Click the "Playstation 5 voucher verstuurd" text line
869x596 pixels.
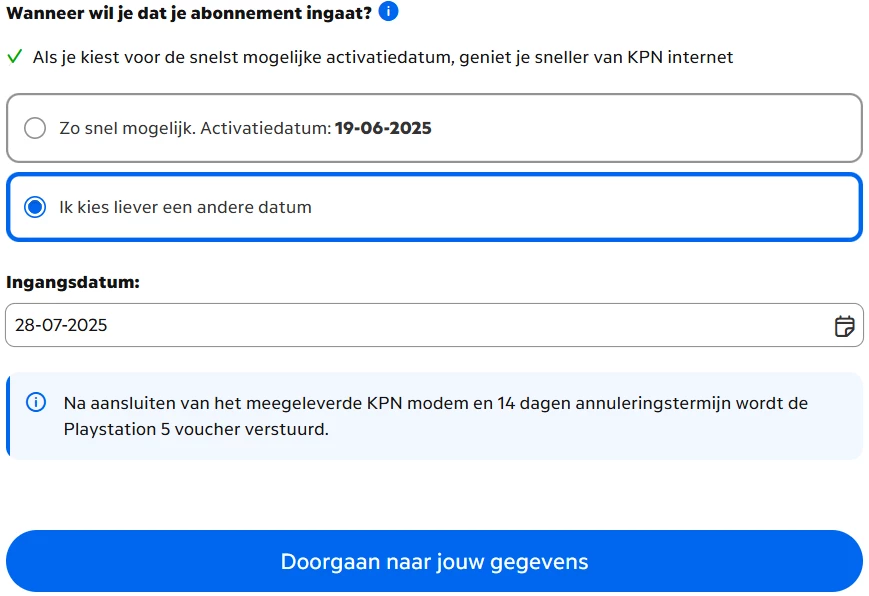click(x=196, y=429)
